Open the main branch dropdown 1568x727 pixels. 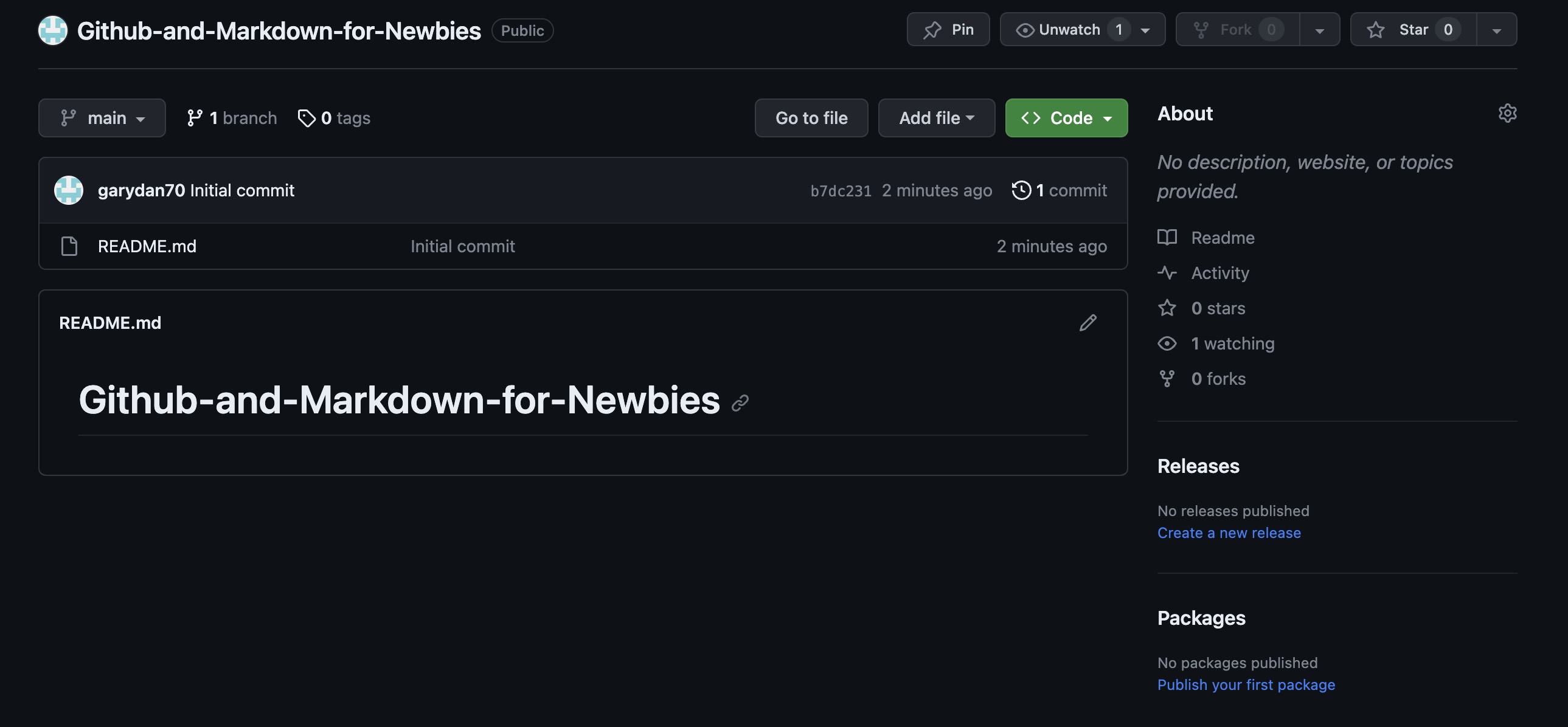pos(102,117)
